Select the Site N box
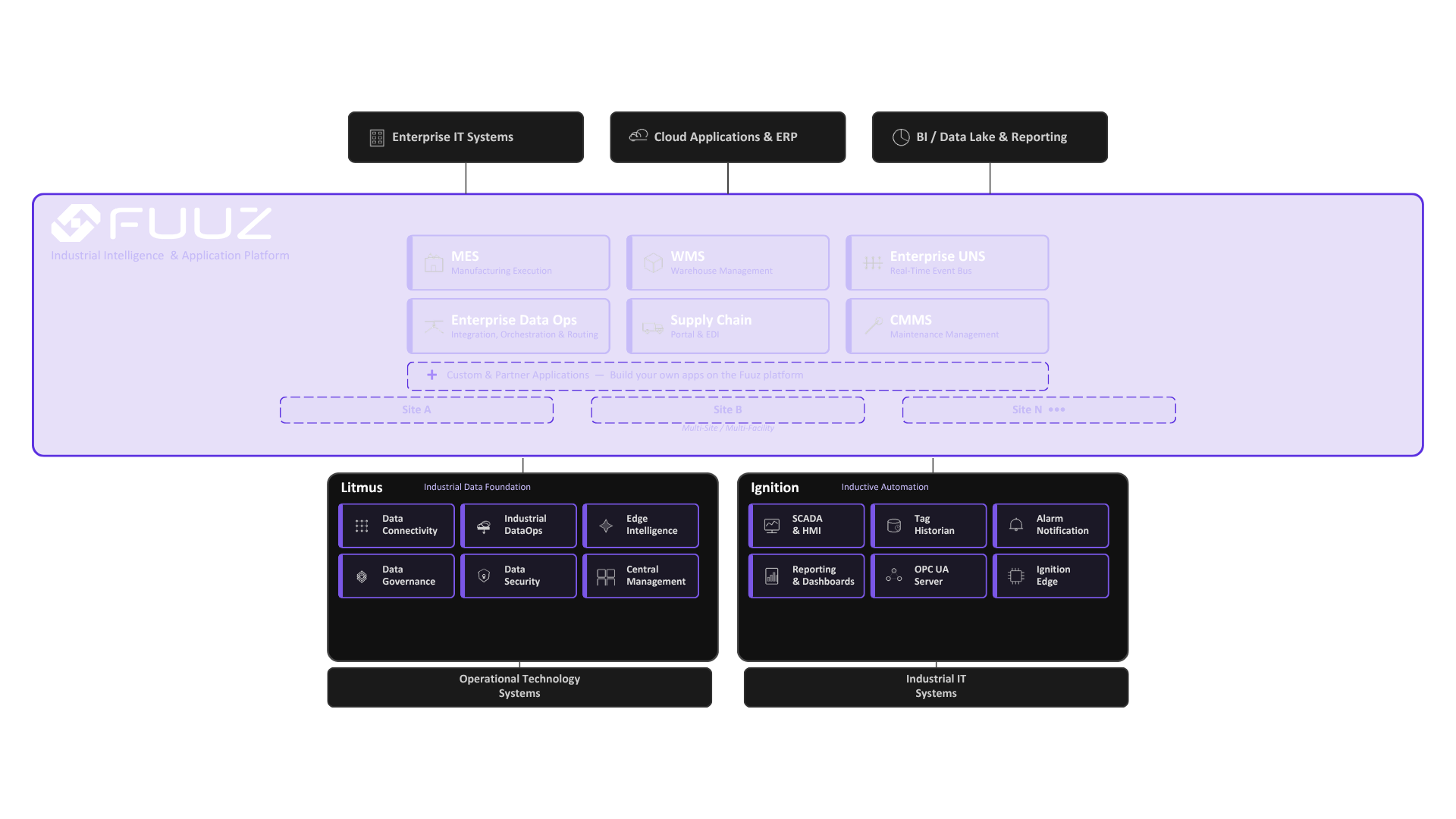 (x=1039, y=410)
